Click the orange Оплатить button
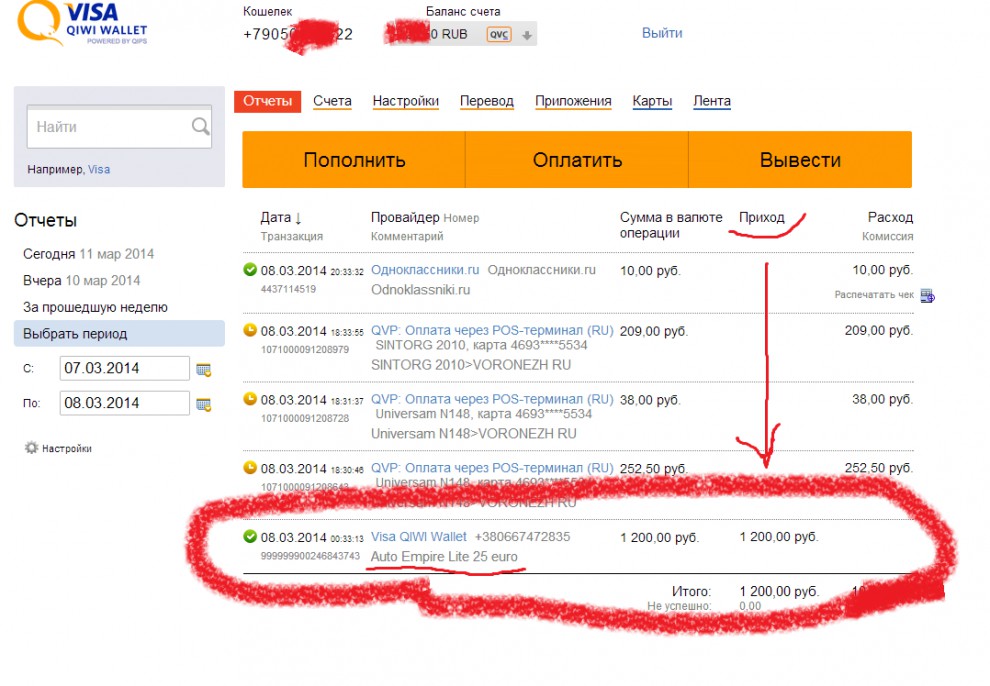This screenshot has width=990, height=686. (x=577, y=160)
